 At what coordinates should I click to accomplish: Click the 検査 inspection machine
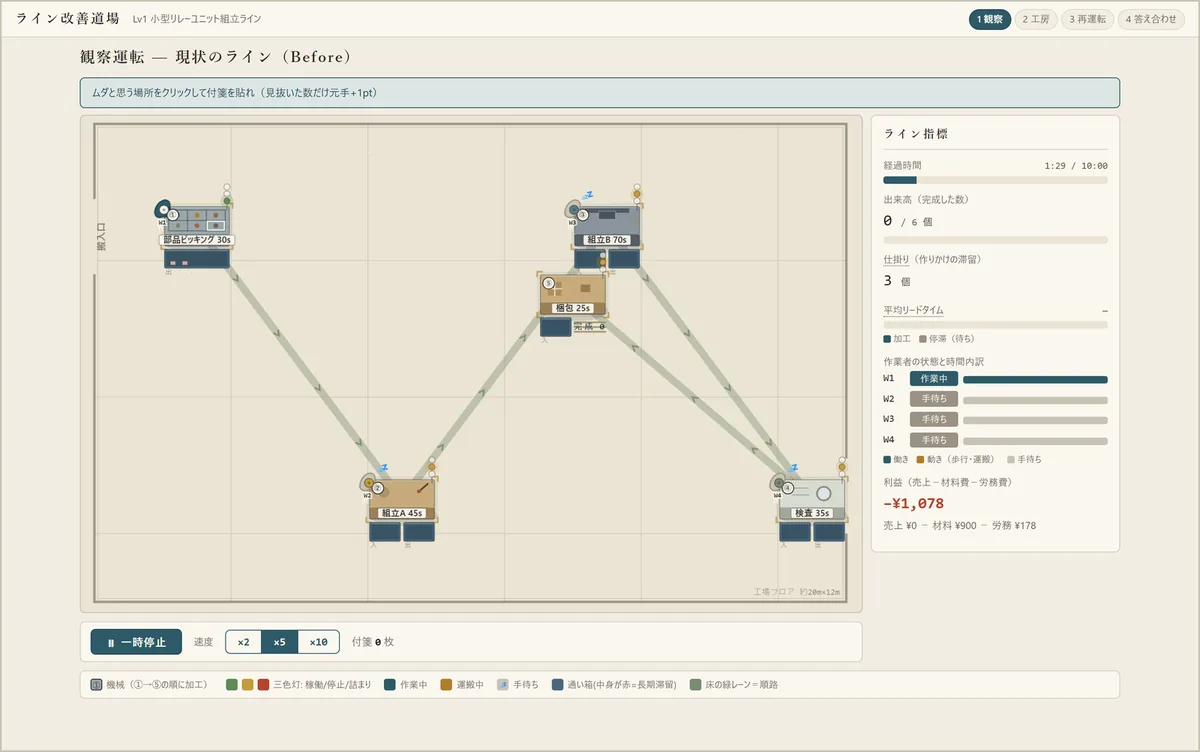click(x=812, y=499)
